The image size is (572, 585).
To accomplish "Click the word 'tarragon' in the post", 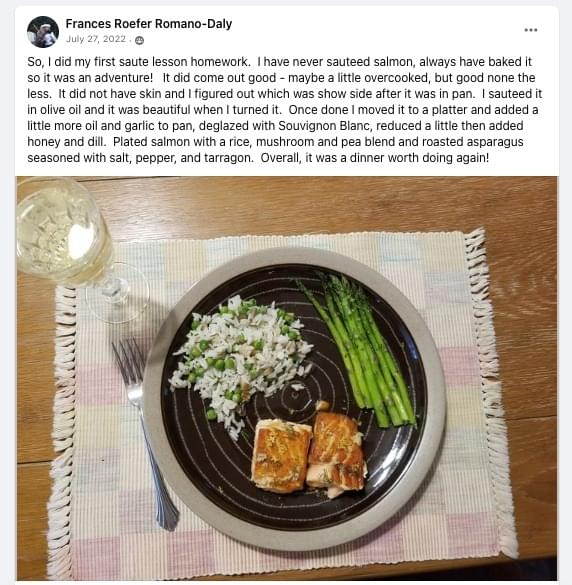I will tap(227, 158).
